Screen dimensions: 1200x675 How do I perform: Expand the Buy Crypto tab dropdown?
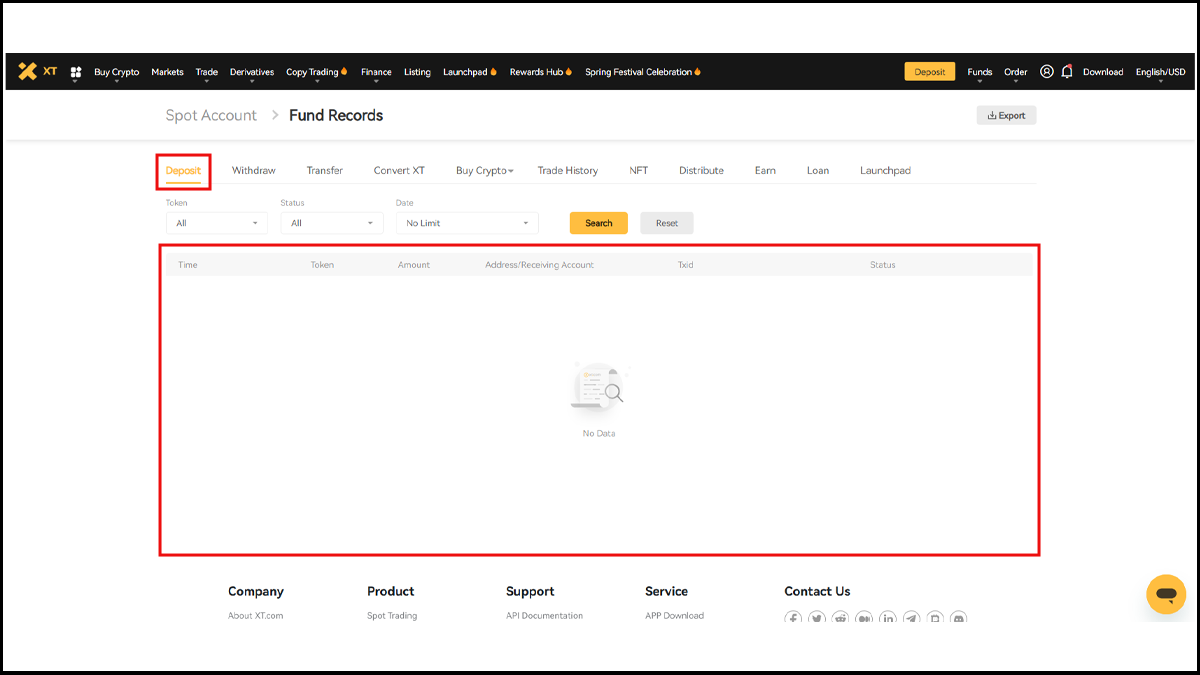click(x=485, y=171)
